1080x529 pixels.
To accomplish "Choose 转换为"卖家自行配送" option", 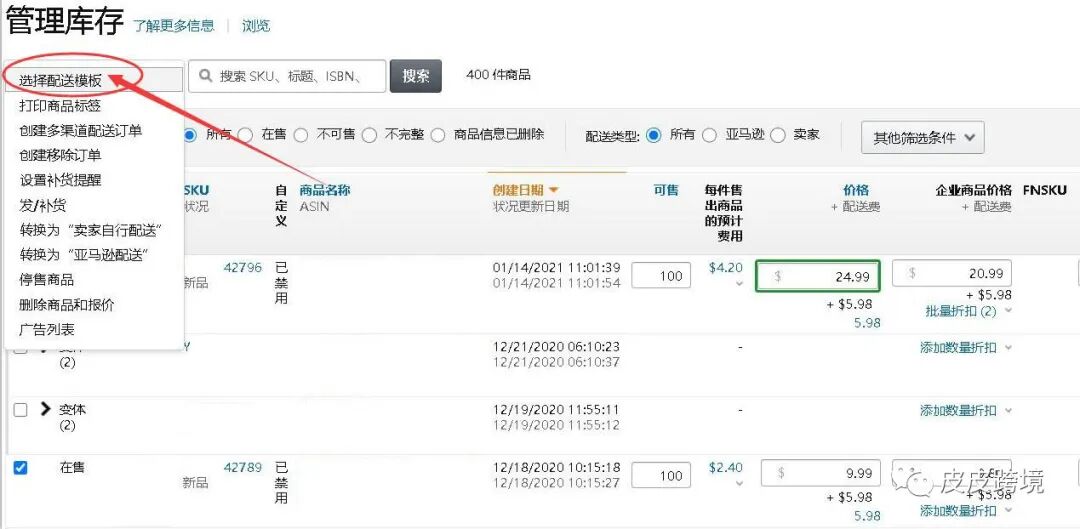I will (91, 230).
